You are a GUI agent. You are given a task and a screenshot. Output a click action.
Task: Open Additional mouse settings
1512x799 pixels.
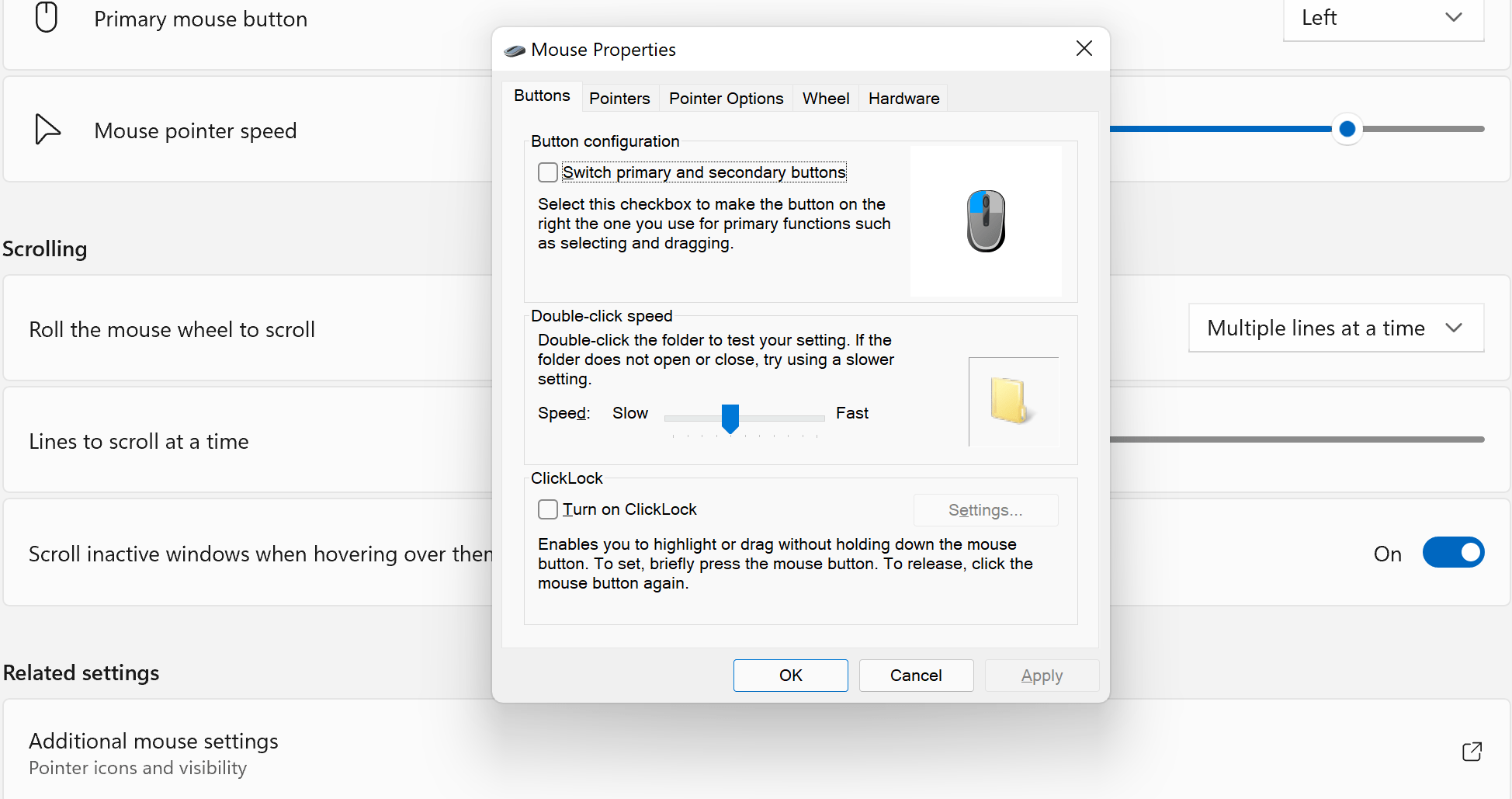(153, 741)
